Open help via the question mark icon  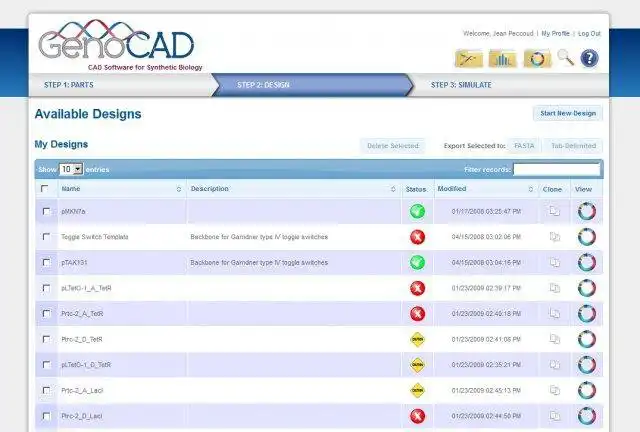tap(589, 58)
